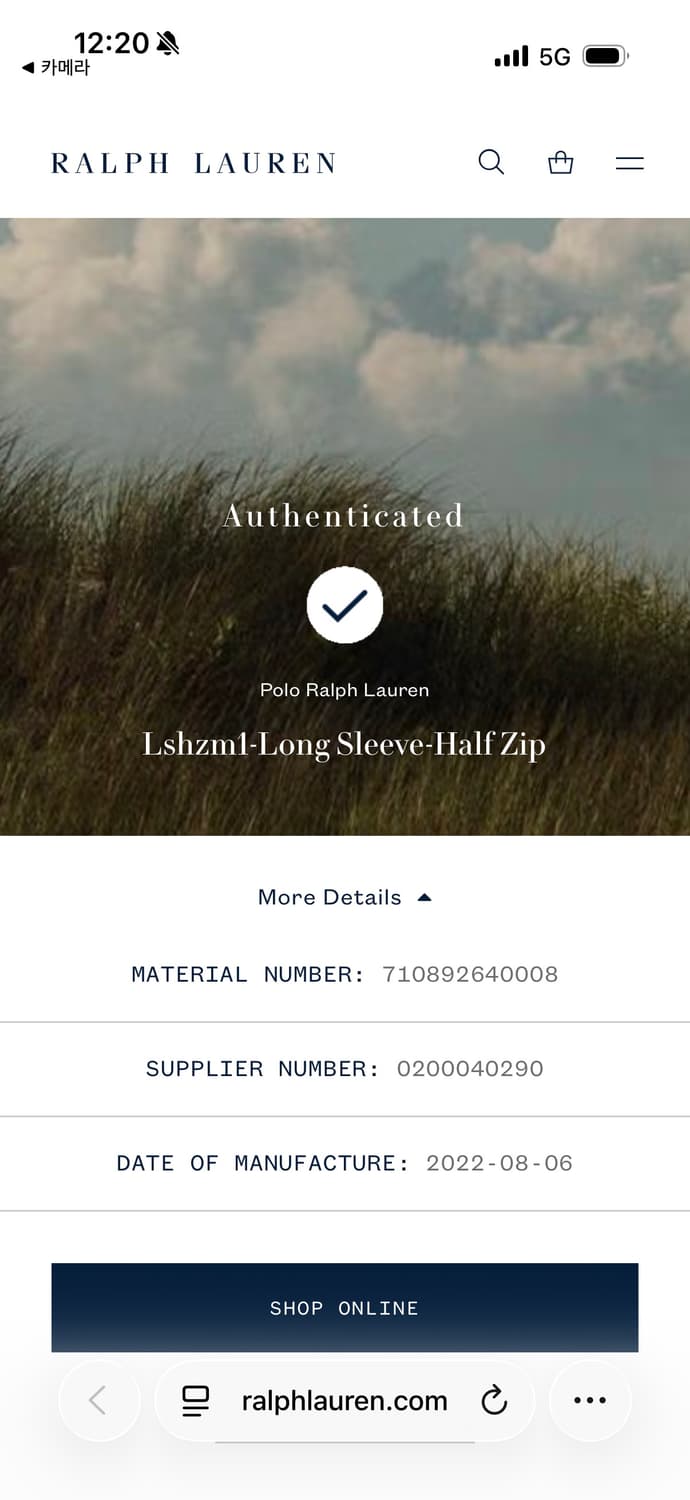
Task: Tap the manufacture date 2022-08-06
Action: coord(499,1163)
